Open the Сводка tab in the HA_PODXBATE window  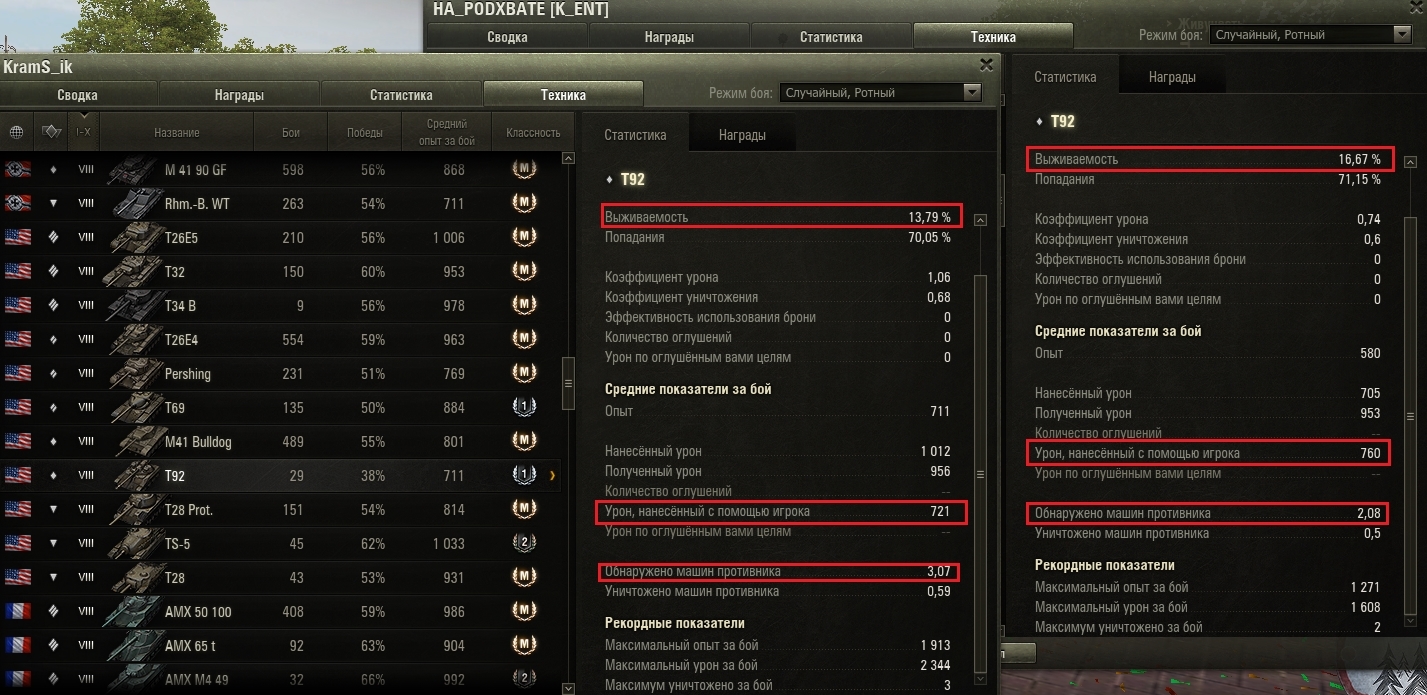(x=507, y=37)
